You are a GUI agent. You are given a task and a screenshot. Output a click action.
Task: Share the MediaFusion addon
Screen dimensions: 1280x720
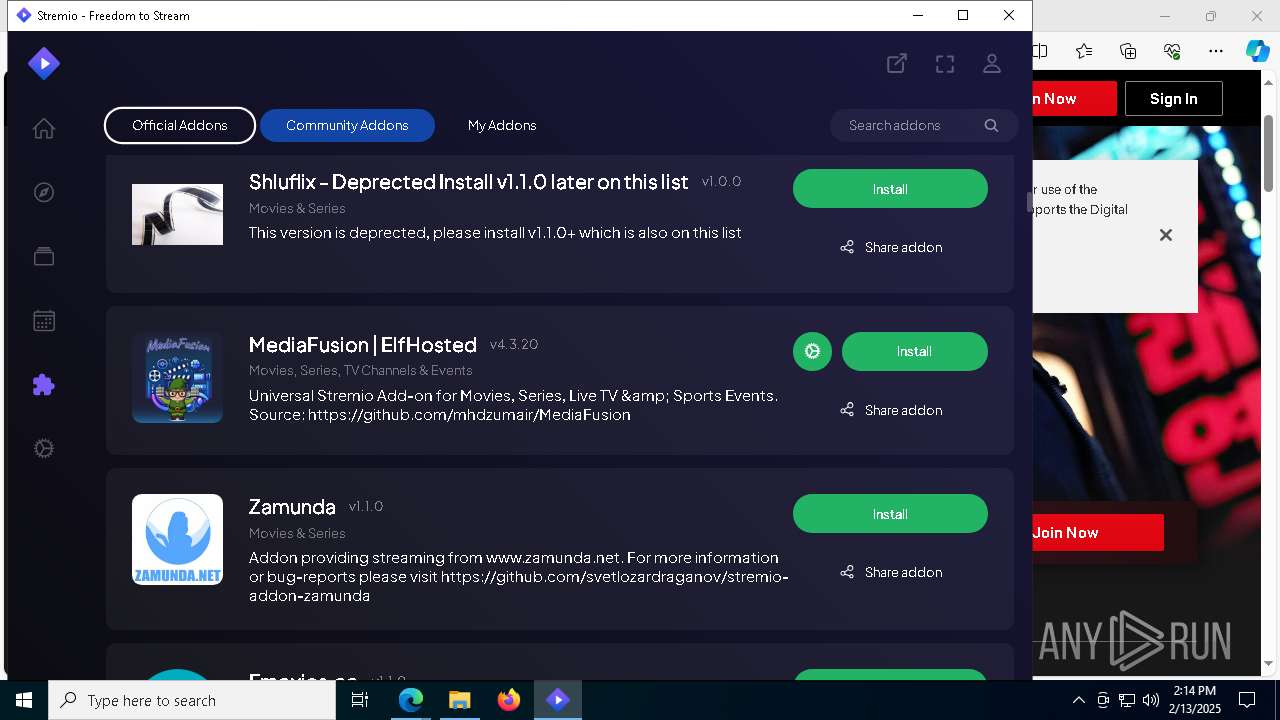(890, 410)
